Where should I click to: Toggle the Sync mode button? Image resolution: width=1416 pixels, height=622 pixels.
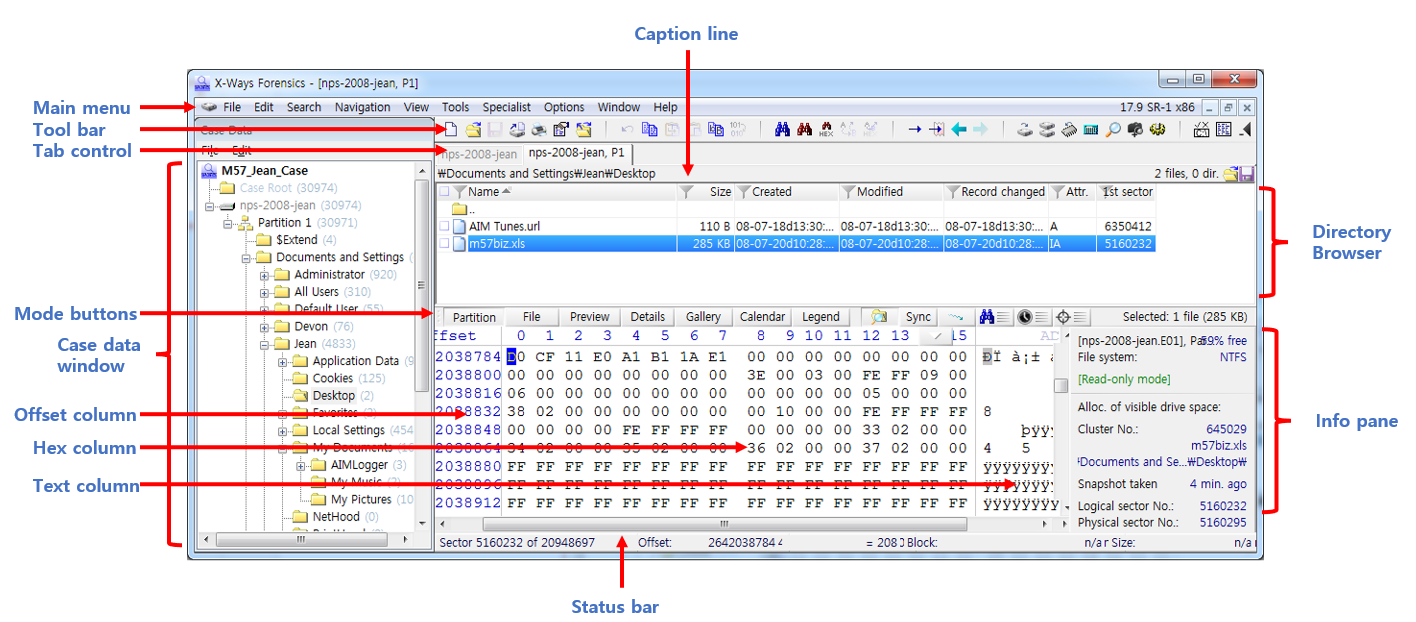[919, 317]
